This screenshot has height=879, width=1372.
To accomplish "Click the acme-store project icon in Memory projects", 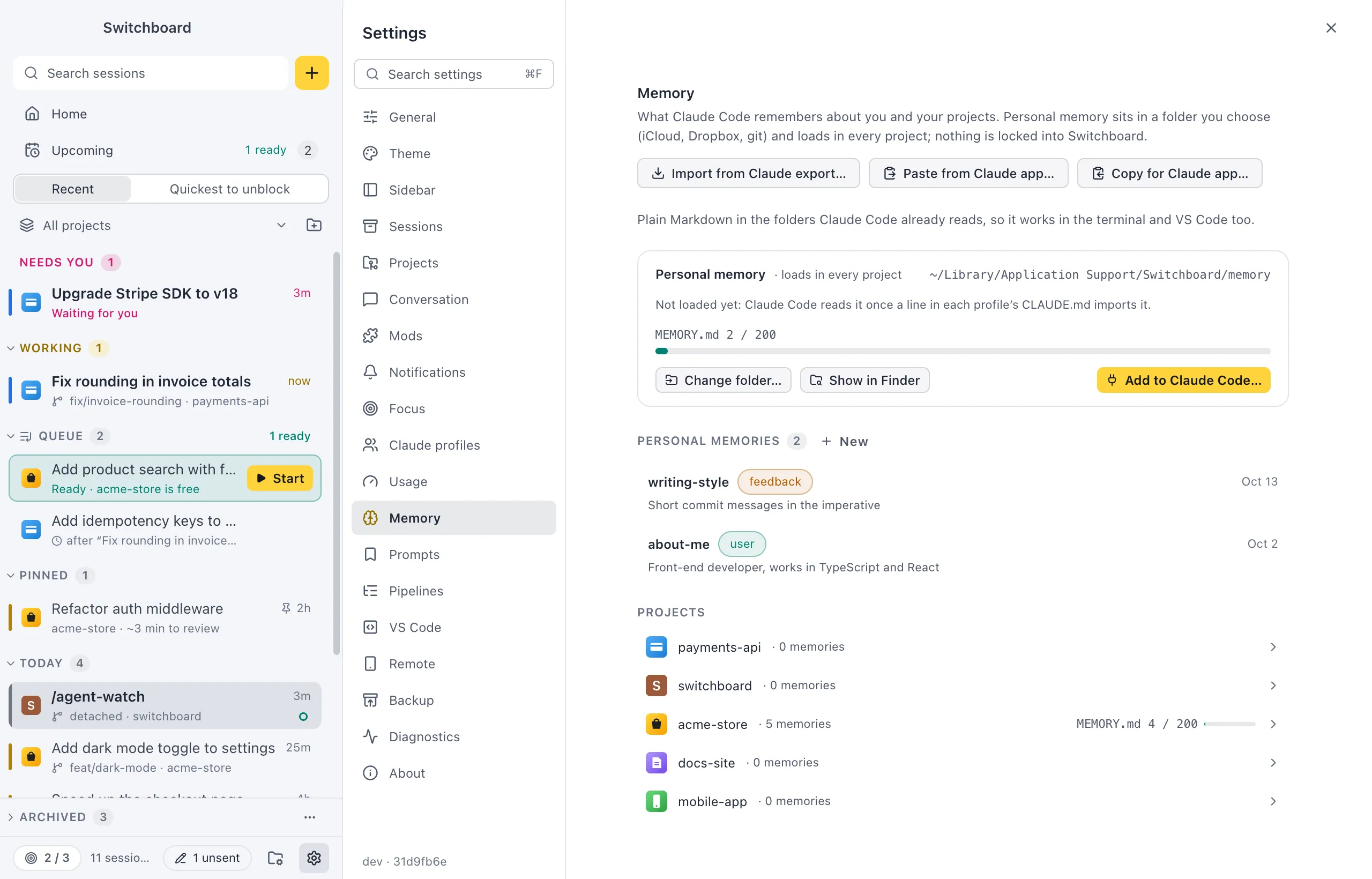I will coord(657,724).
